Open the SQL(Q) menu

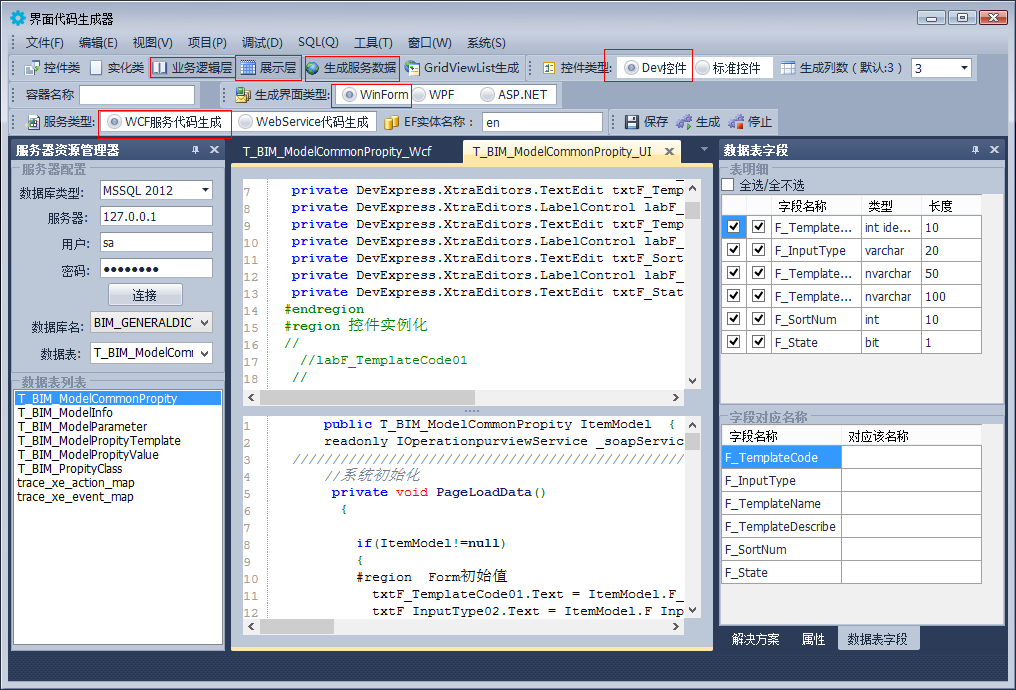318,42
